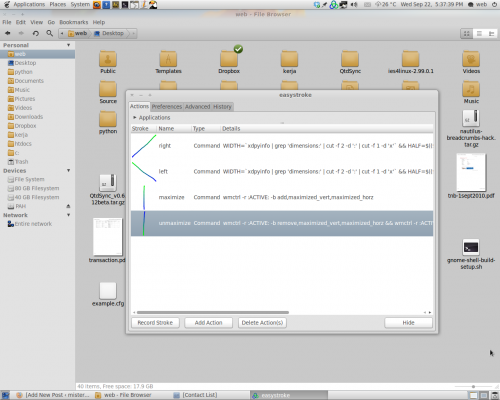Click the Record Stroke button
The width and height of the screenshot is (500, 400).
[155, 323]
